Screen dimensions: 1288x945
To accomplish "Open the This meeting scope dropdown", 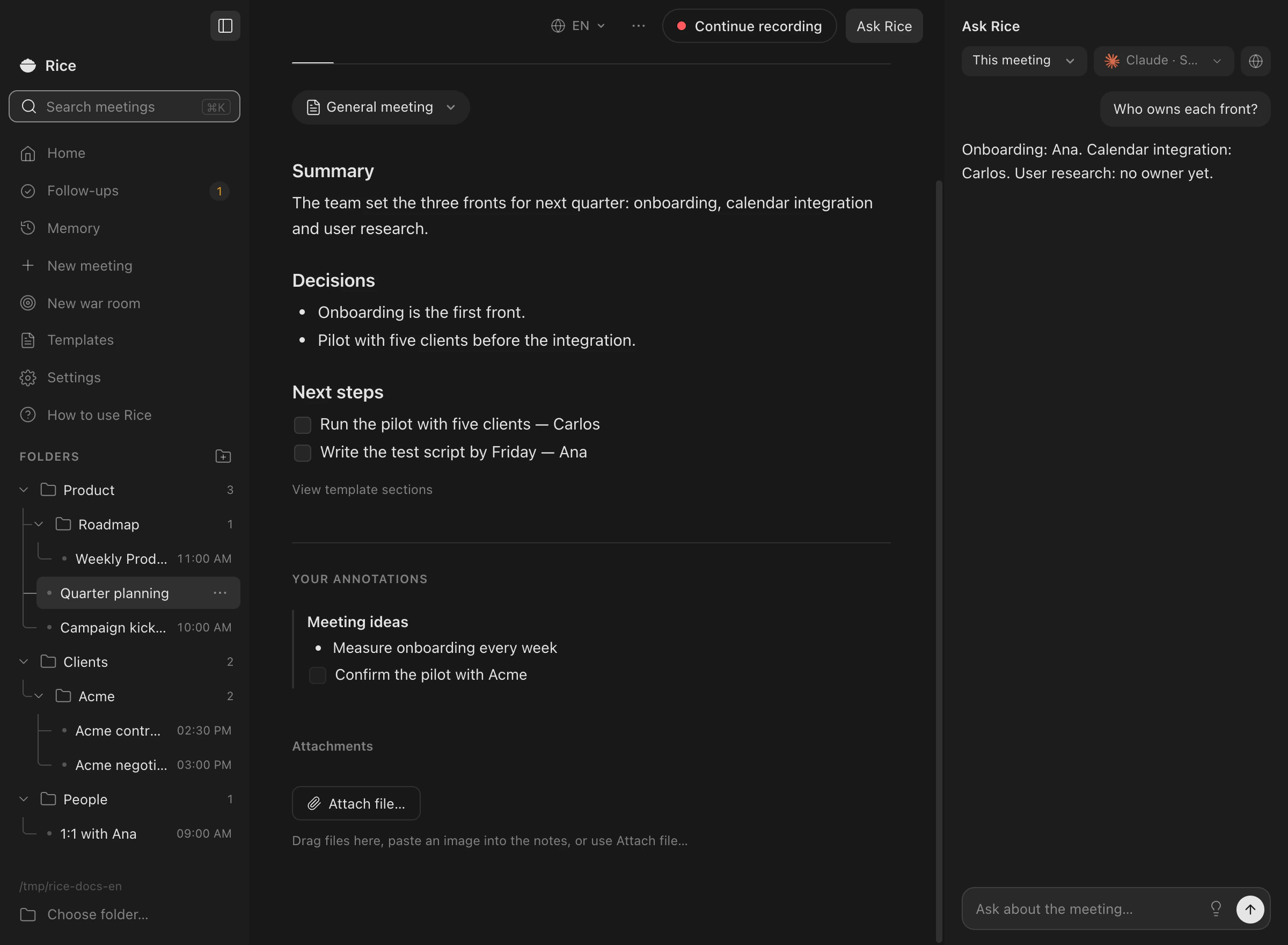I will click(1024, 61).
